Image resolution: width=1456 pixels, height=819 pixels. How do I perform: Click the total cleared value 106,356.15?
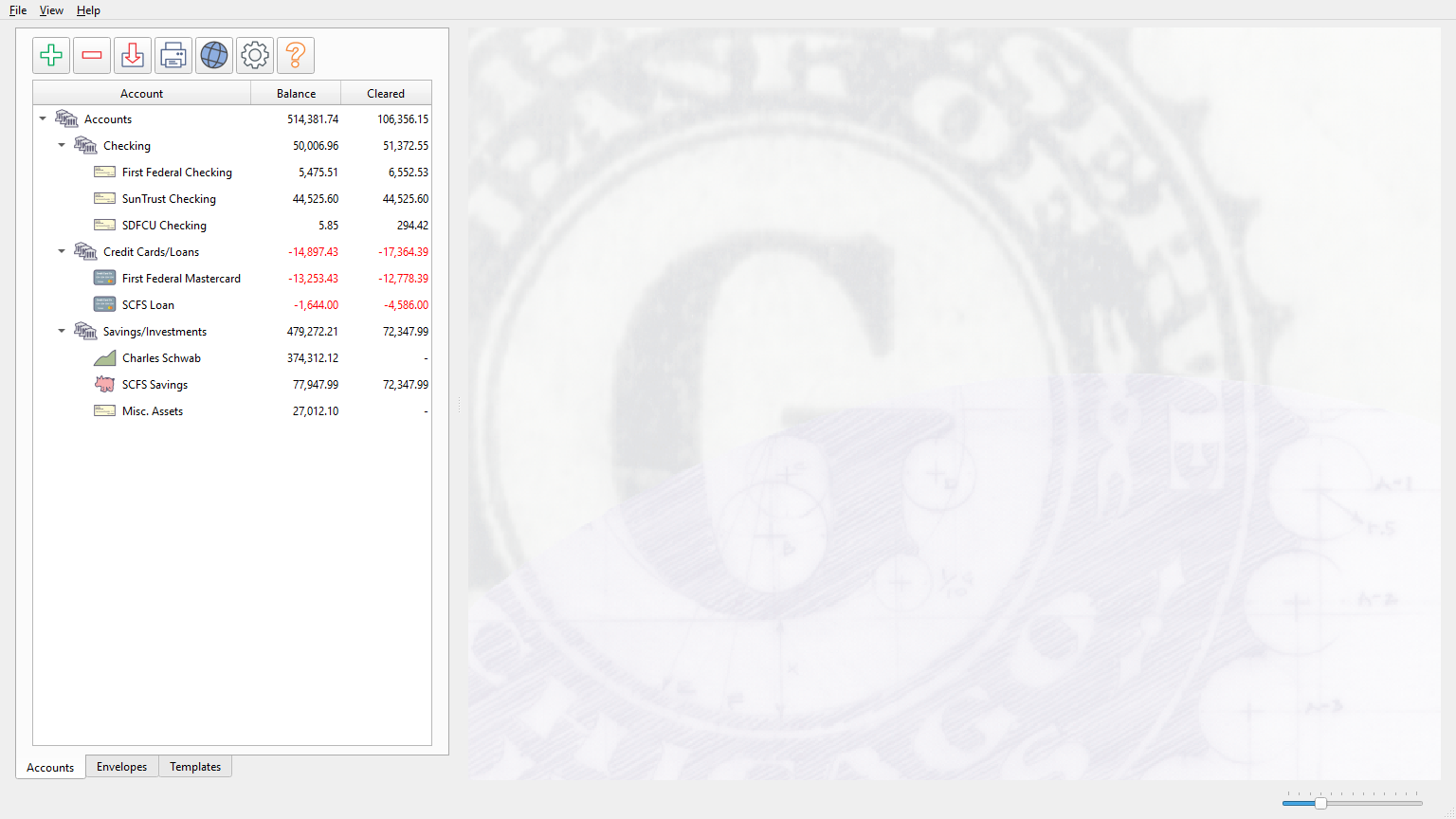pyautogui.click(x=403, y=119)
